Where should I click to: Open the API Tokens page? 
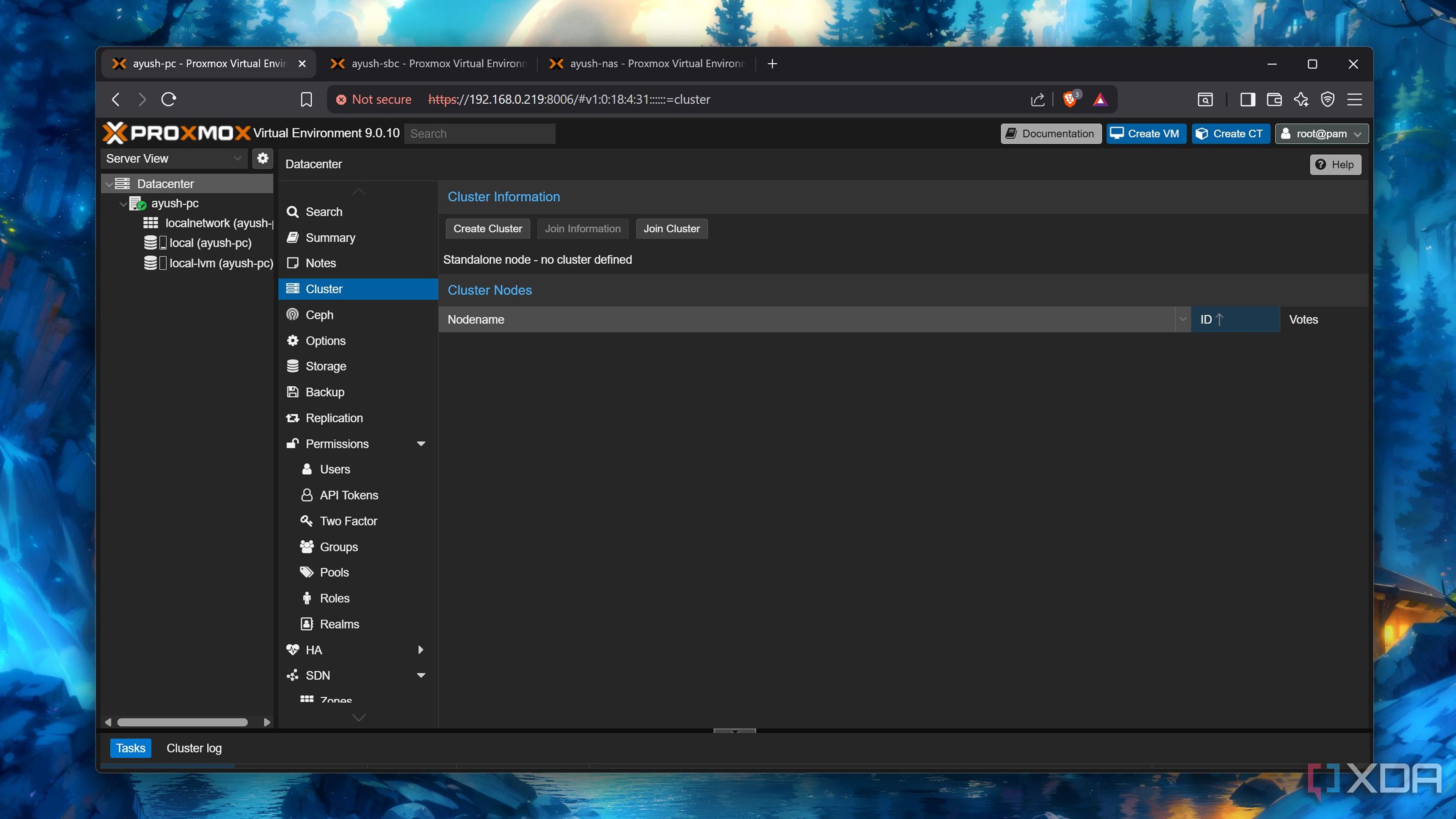click(x=358, y=495)
